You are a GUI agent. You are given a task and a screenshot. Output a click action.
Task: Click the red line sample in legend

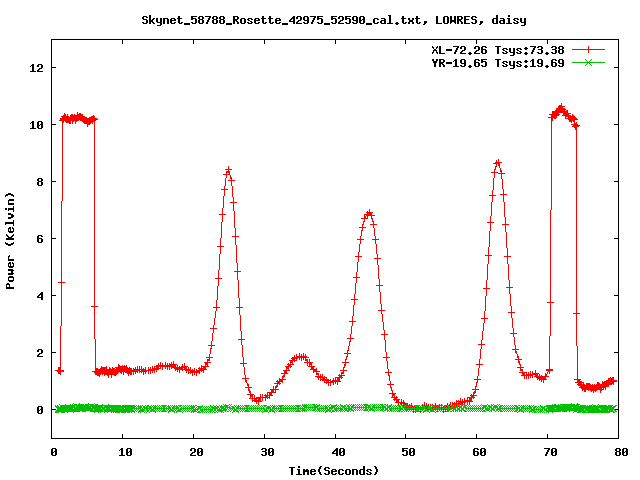(588, 50)
